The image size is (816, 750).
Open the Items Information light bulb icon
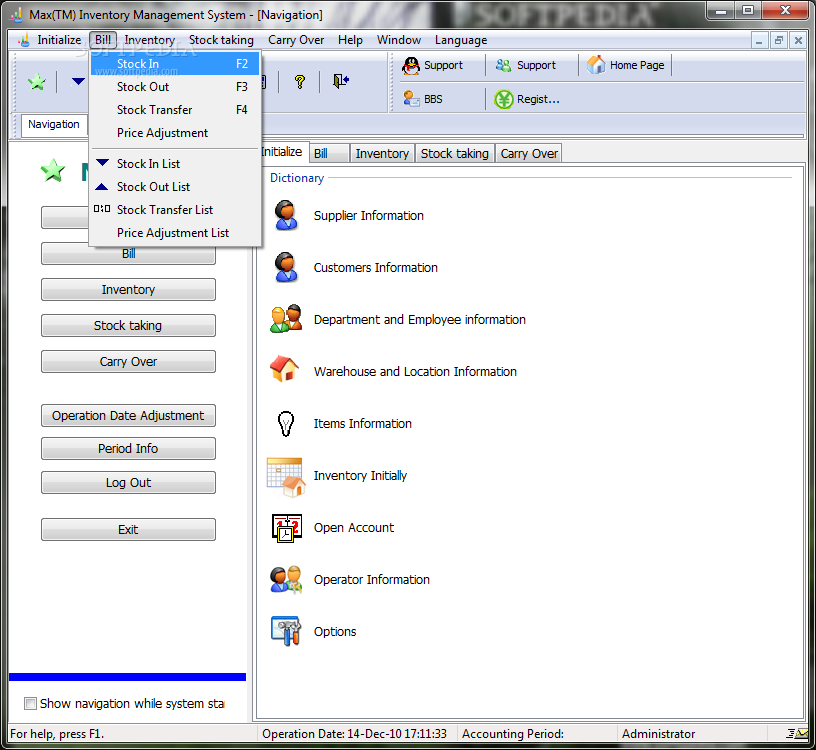286,423
